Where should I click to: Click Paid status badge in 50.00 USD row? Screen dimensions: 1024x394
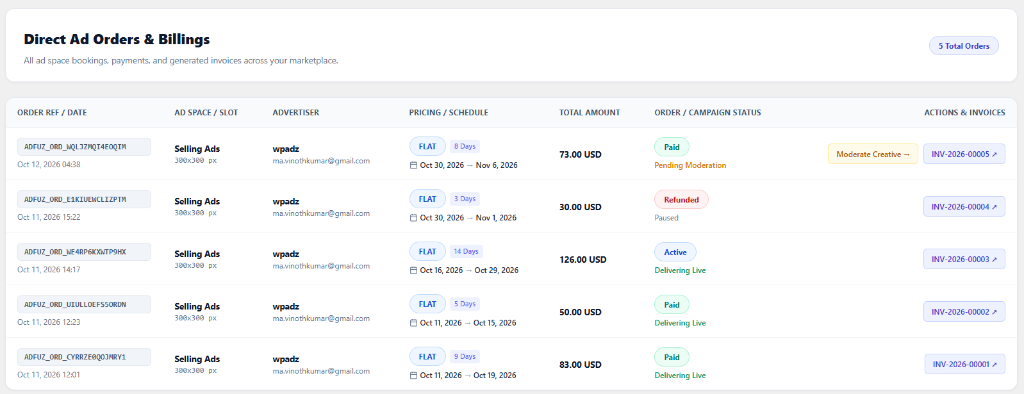(x=671, y=304)
